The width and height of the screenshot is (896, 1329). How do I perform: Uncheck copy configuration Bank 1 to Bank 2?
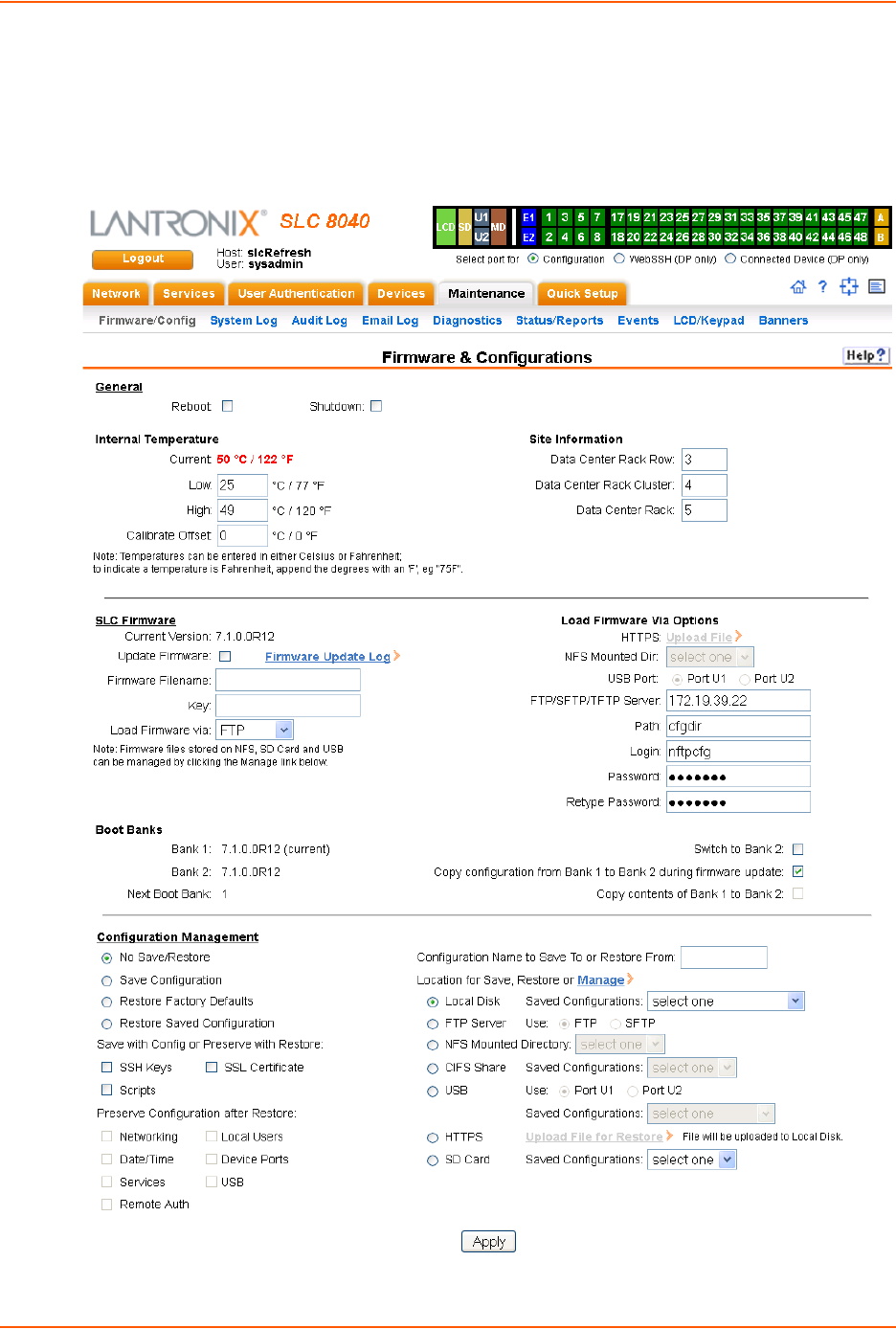click(x=798, y=871)
